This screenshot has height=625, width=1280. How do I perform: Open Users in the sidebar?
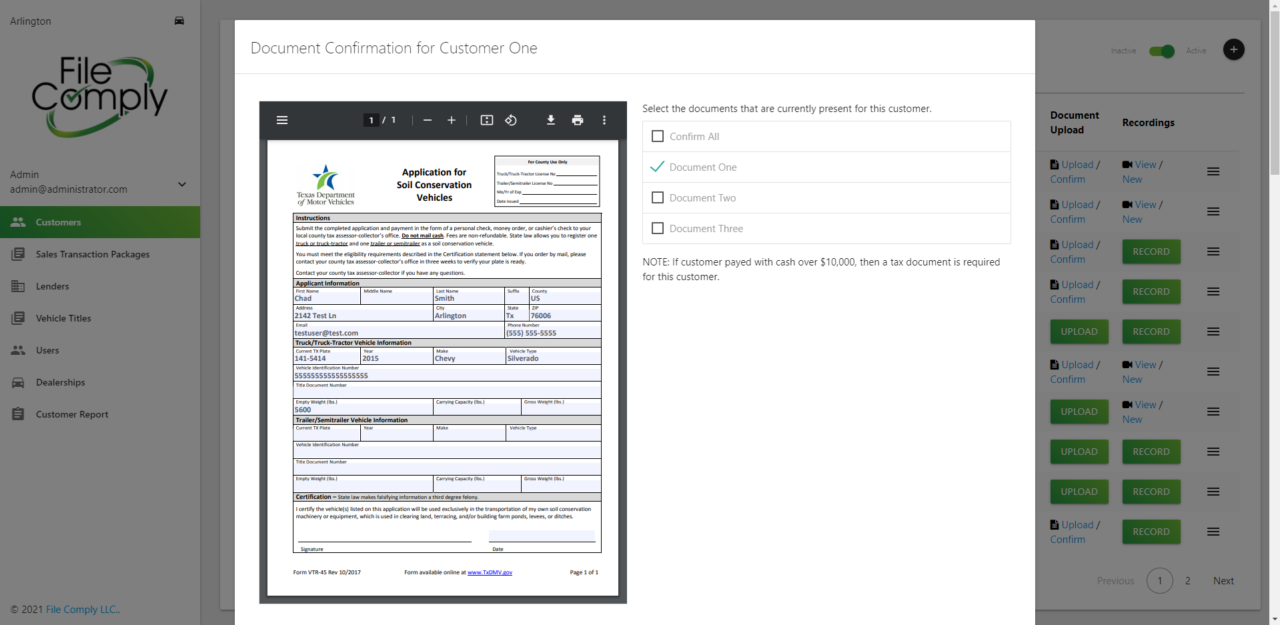tap(100, 350)
